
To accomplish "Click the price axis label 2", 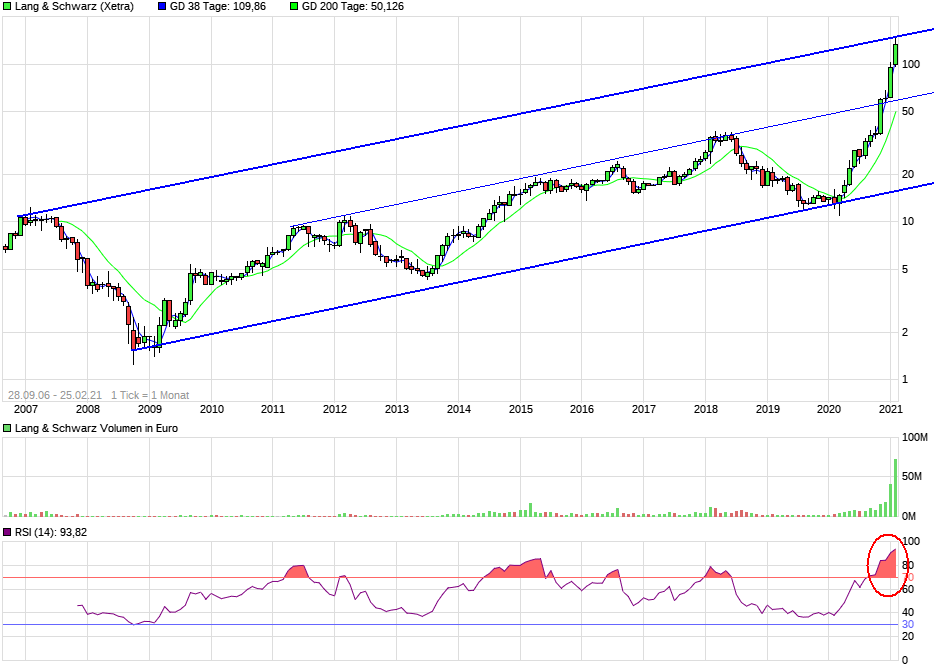I will 905,333.
